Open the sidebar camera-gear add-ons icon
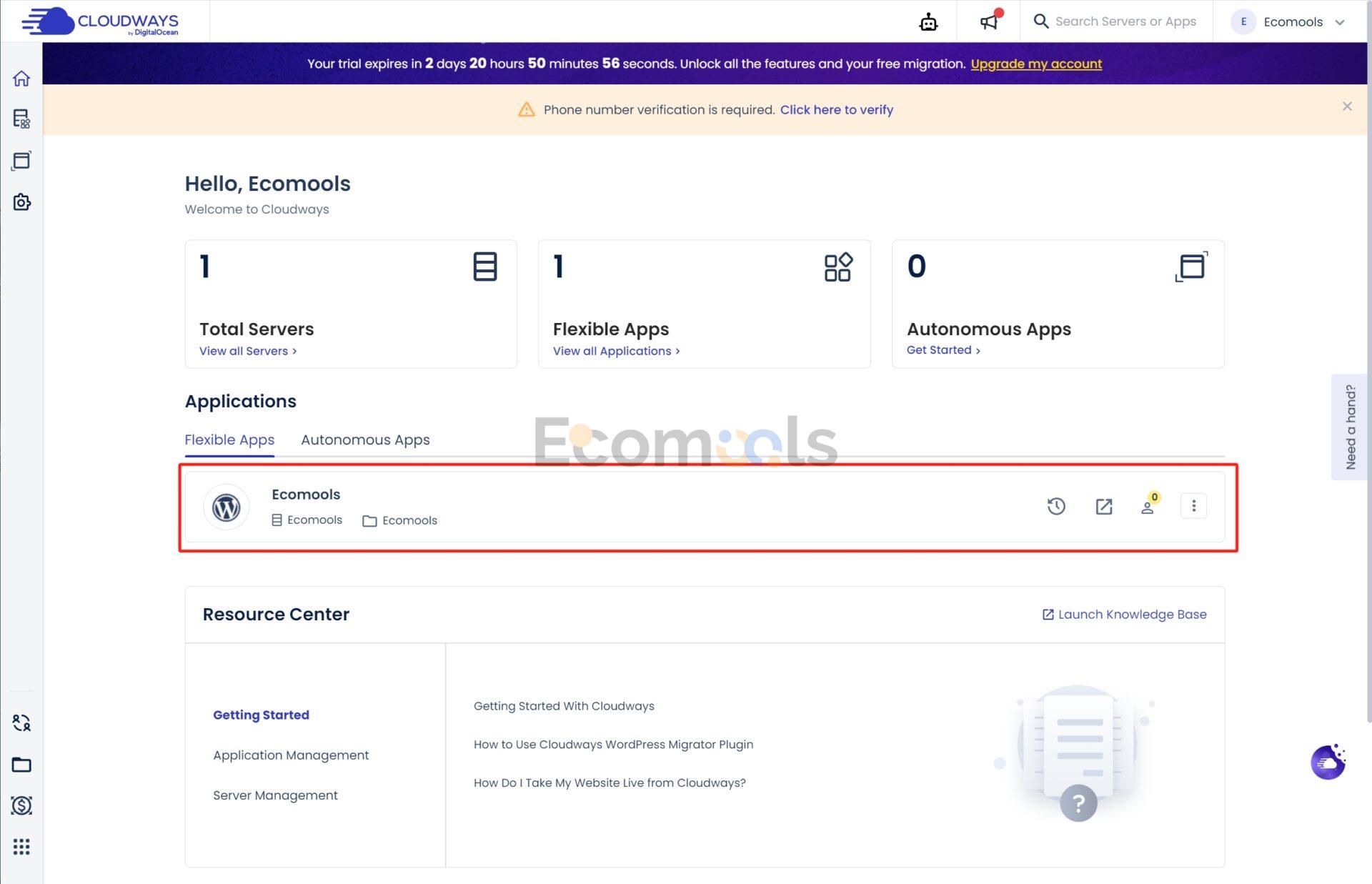This screenshot has height=884, width=1372. [x=21, y=202]
